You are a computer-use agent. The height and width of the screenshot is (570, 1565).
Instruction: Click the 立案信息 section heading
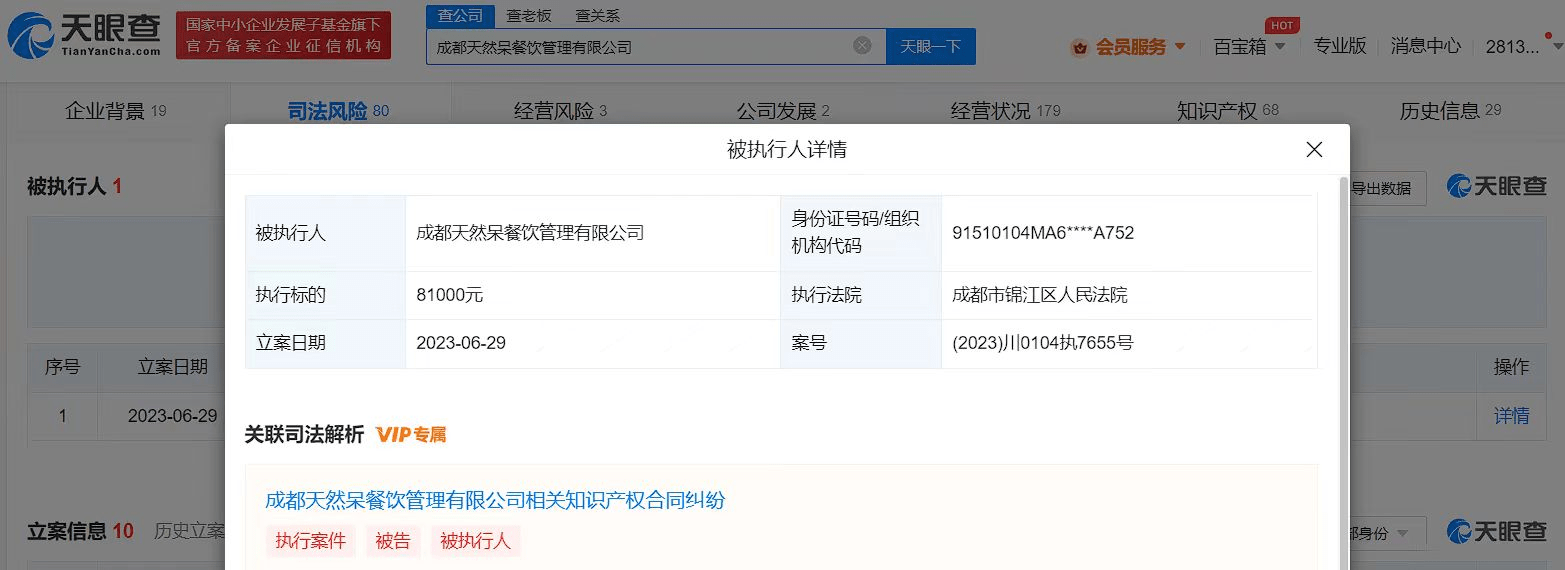(x=80, y=531)
